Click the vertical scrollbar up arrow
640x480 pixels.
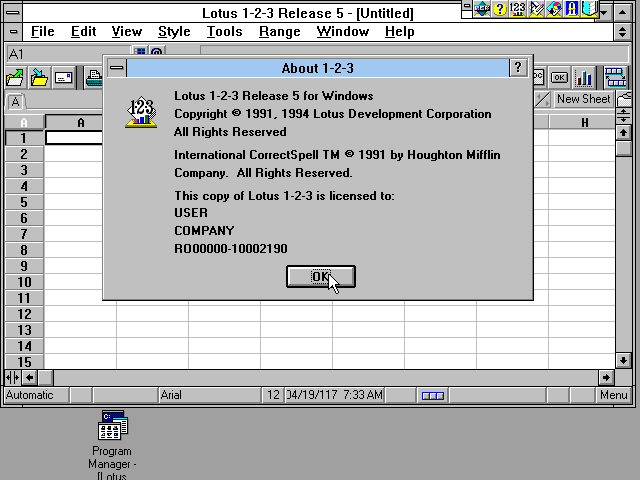click(623, 133)
